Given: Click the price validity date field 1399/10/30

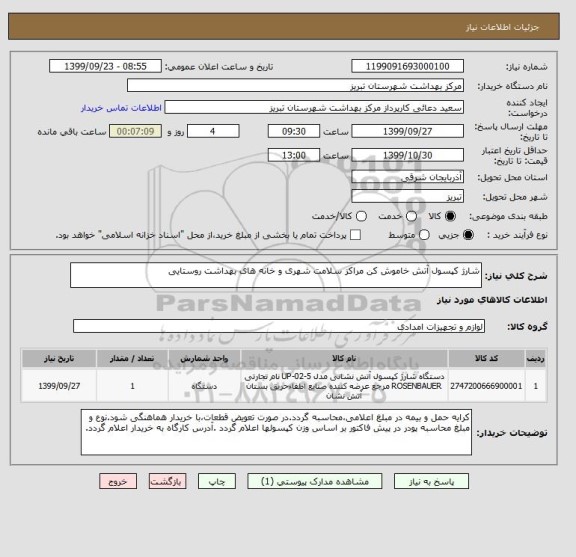Looking at the screenshot, I should coord(407,155).
